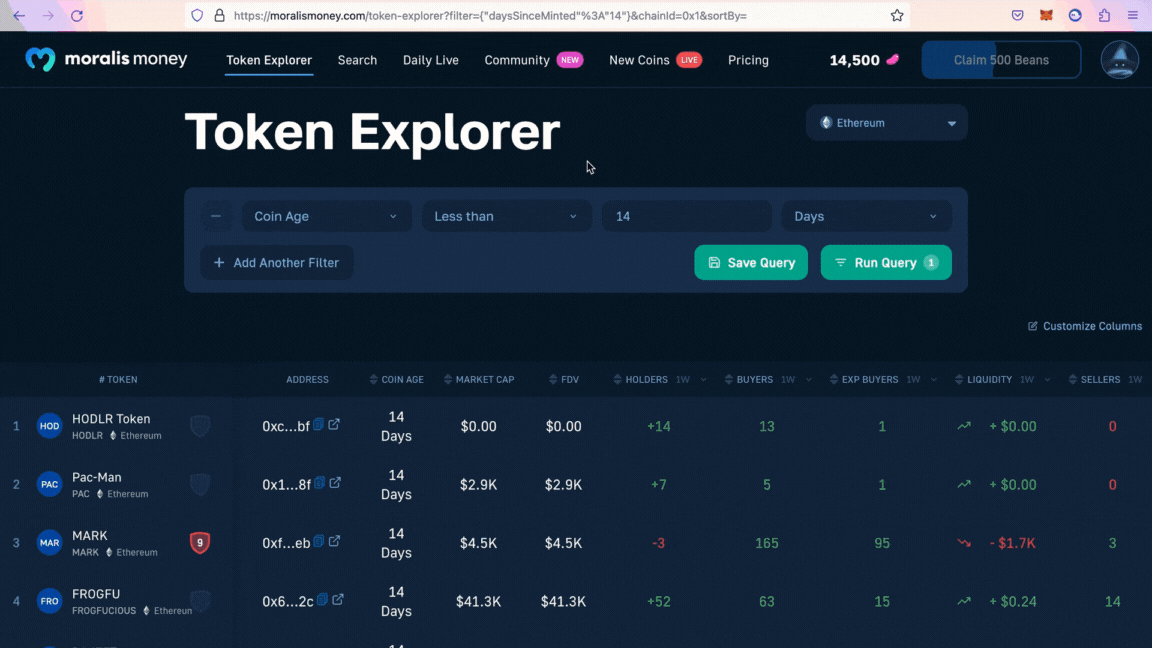
Task: Remove the Coin Age filter minus button
Action: click(x=216, y=216)
